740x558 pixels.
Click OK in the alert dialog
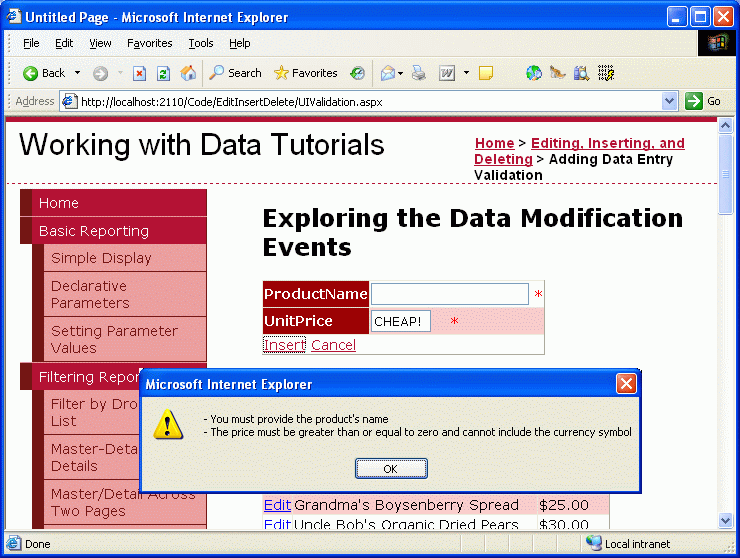pyautogui.click(x=391, y=468)
